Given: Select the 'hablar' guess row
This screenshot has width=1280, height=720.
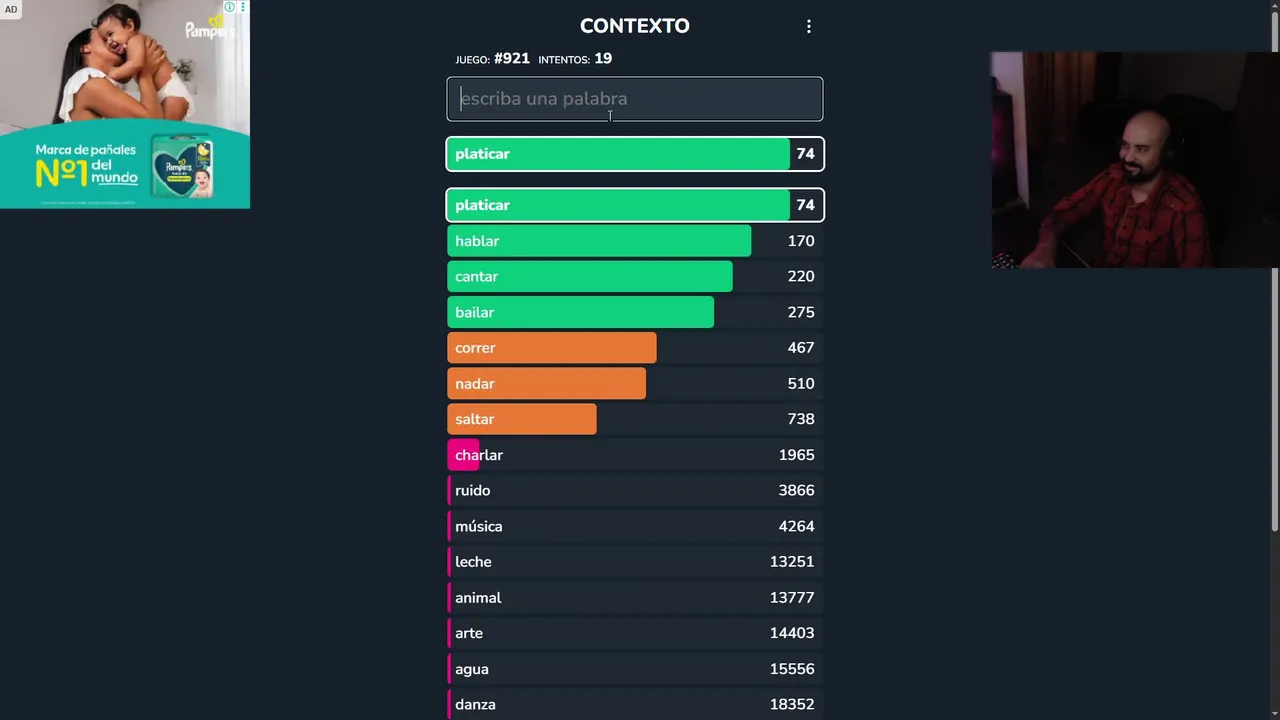Looking at the screenshot, I should pyautogui.click(x=635, y=241).
